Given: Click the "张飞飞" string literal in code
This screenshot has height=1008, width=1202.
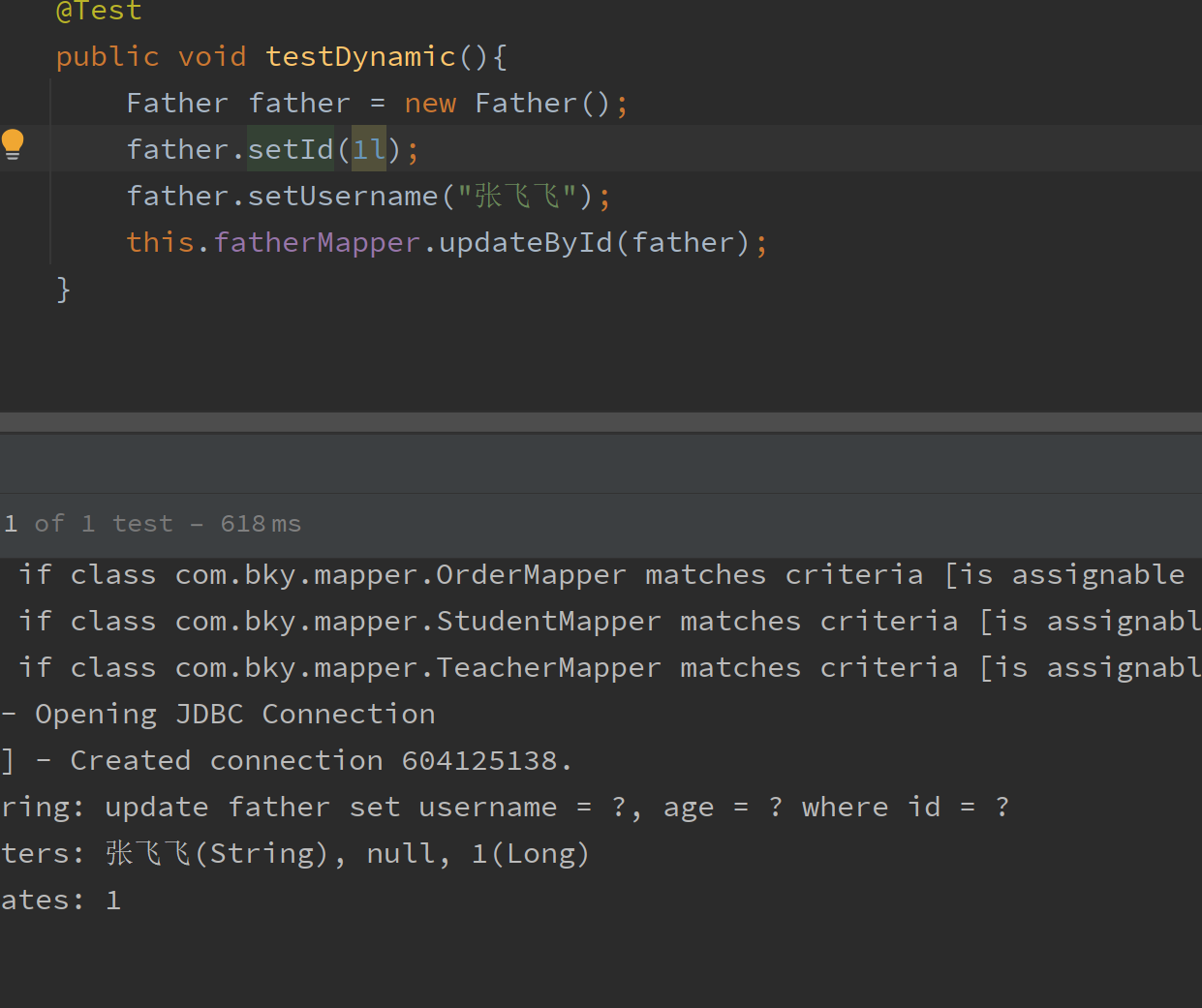Looking at the screenshot, I should click(x=517, y=197).
